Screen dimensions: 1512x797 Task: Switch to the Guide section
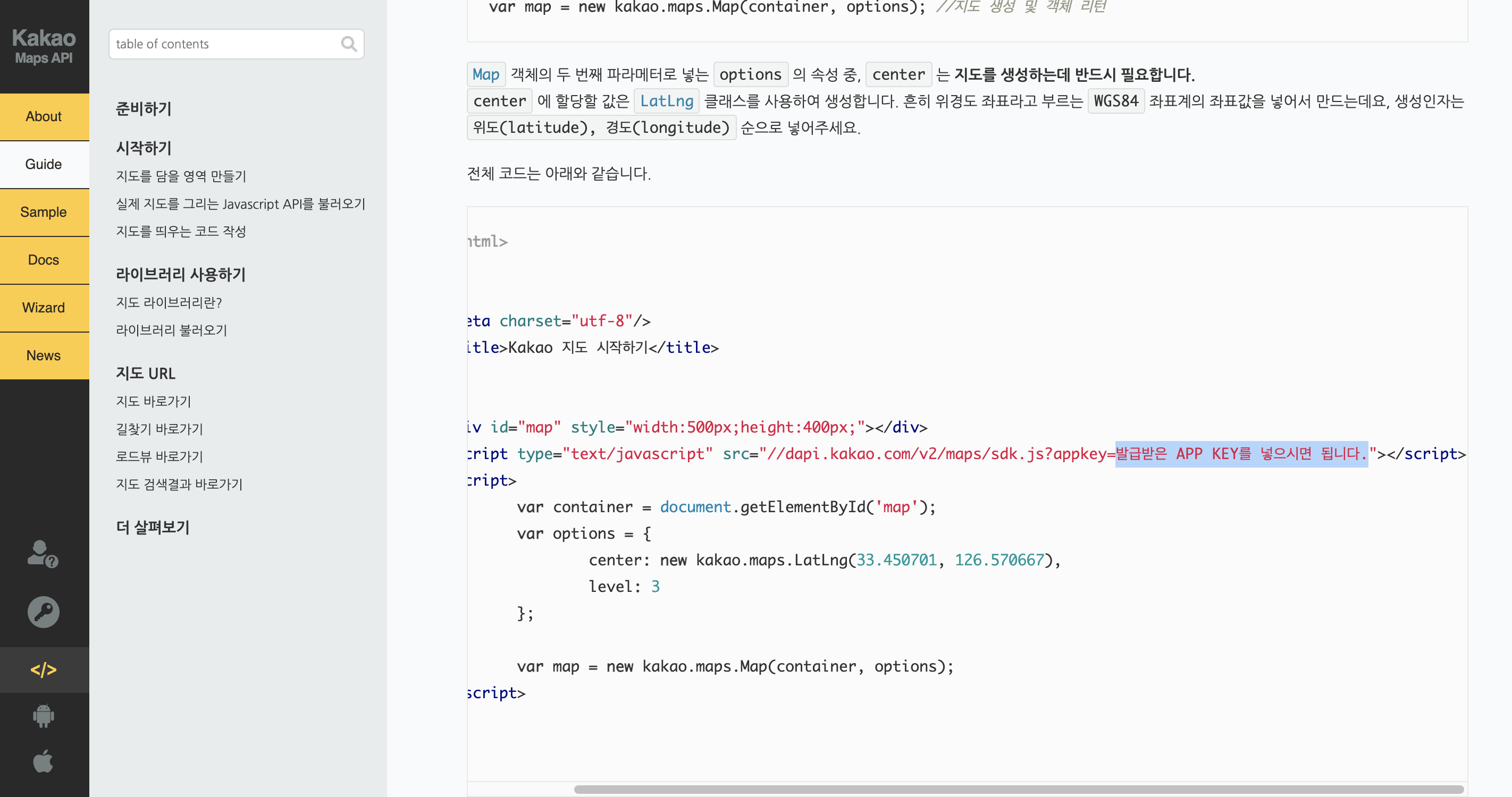coord(44,164)
